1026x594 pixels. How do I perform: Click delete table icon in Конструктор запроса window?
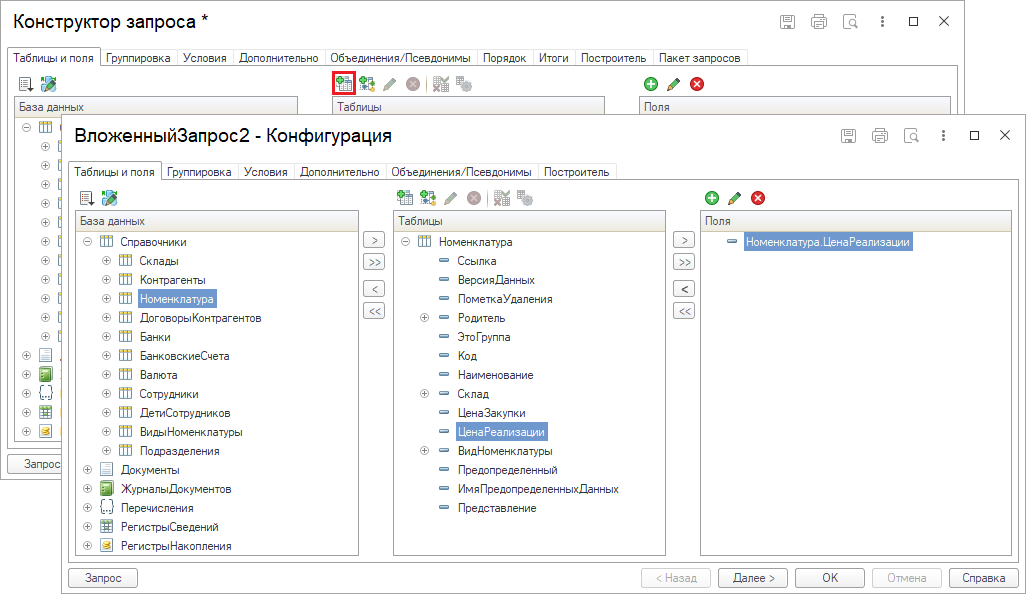(412, 84)
